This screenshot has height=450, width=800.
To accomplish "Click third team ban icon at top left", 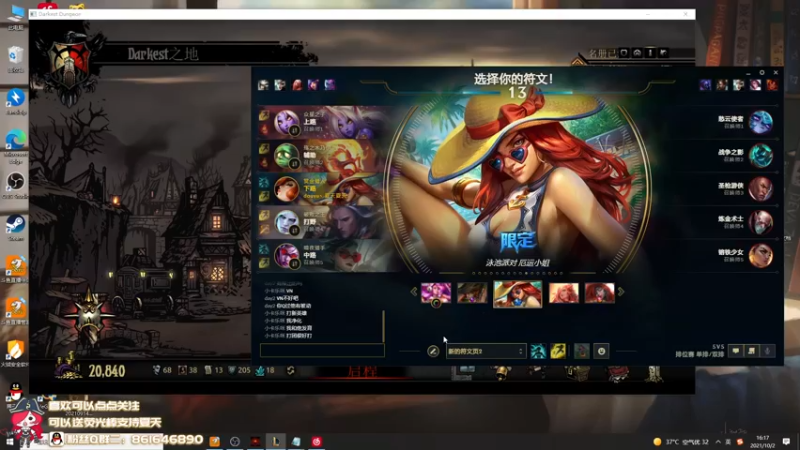I will coord(297,85).
